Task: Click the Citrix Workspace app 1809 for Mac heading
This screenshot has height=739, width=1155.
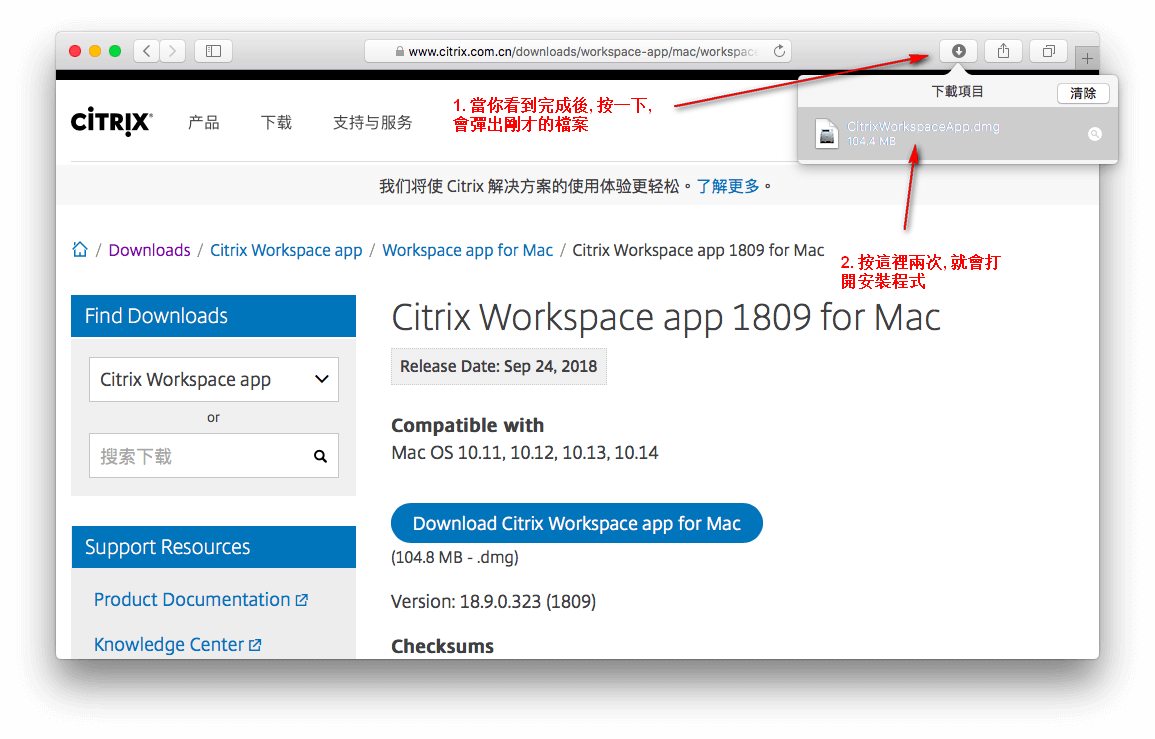Action: (666, 318)
